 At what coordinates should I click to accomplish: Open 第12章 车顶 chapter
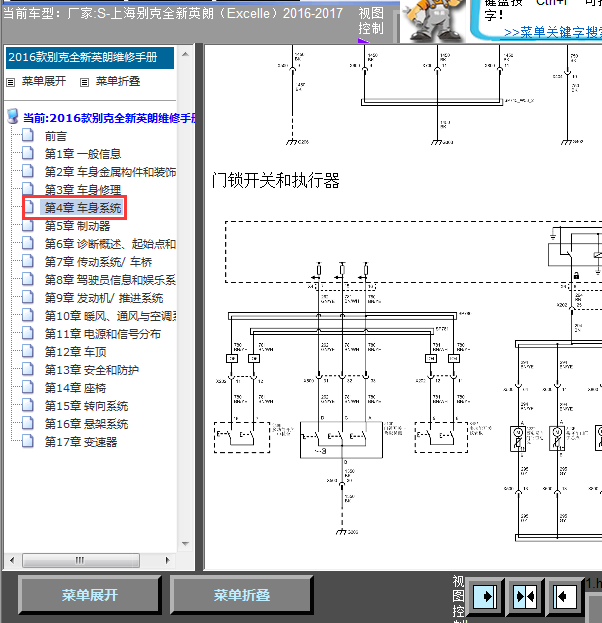75,352
